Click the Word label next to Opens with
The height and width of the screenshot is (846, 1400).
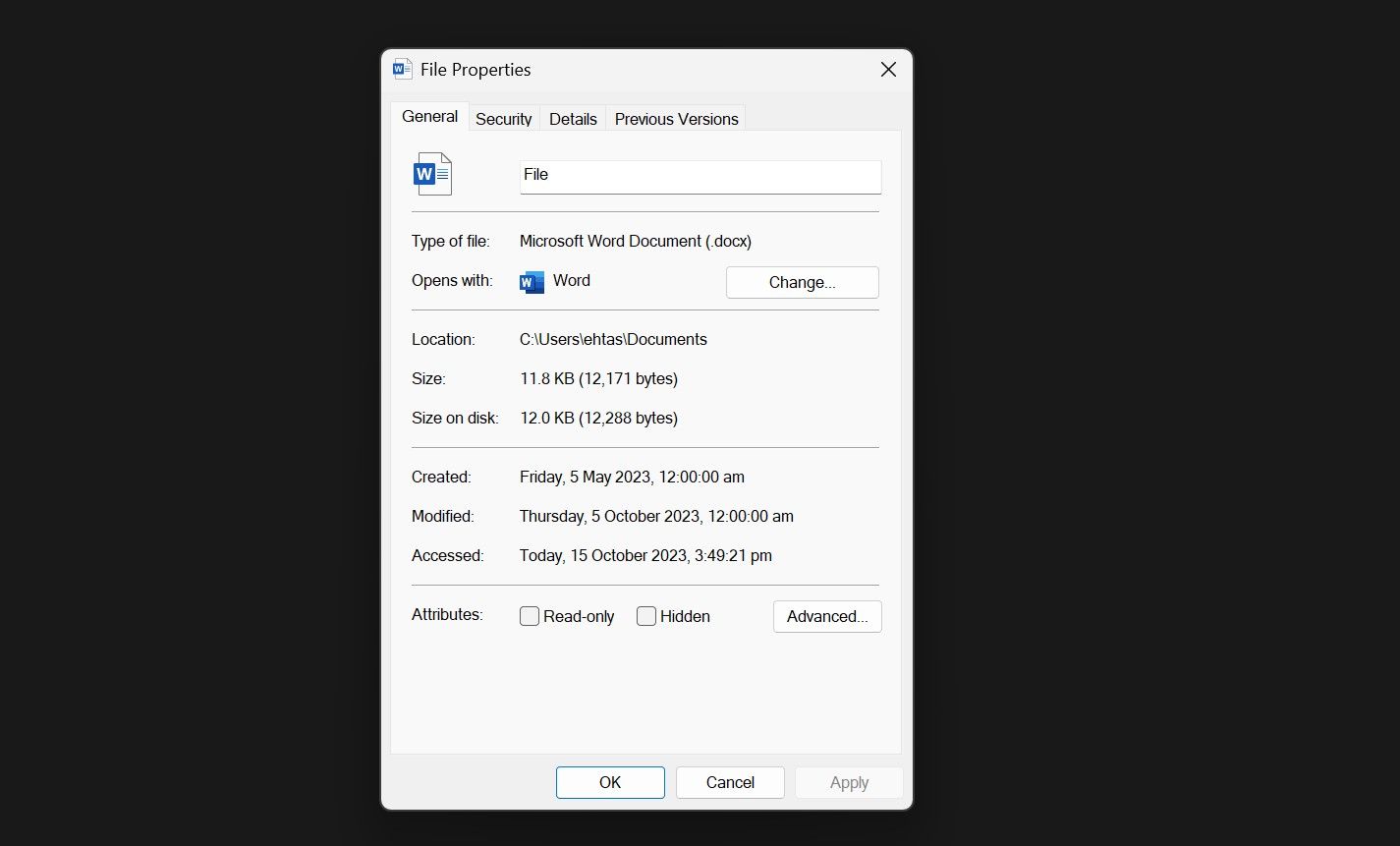[572, 280]
